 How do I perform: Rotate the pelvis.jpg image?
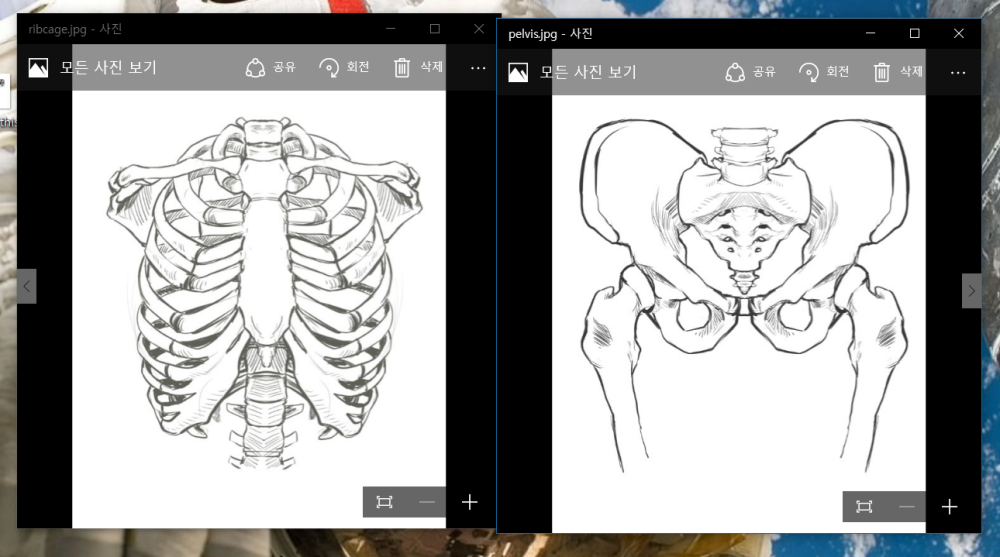tap(824, 72)
